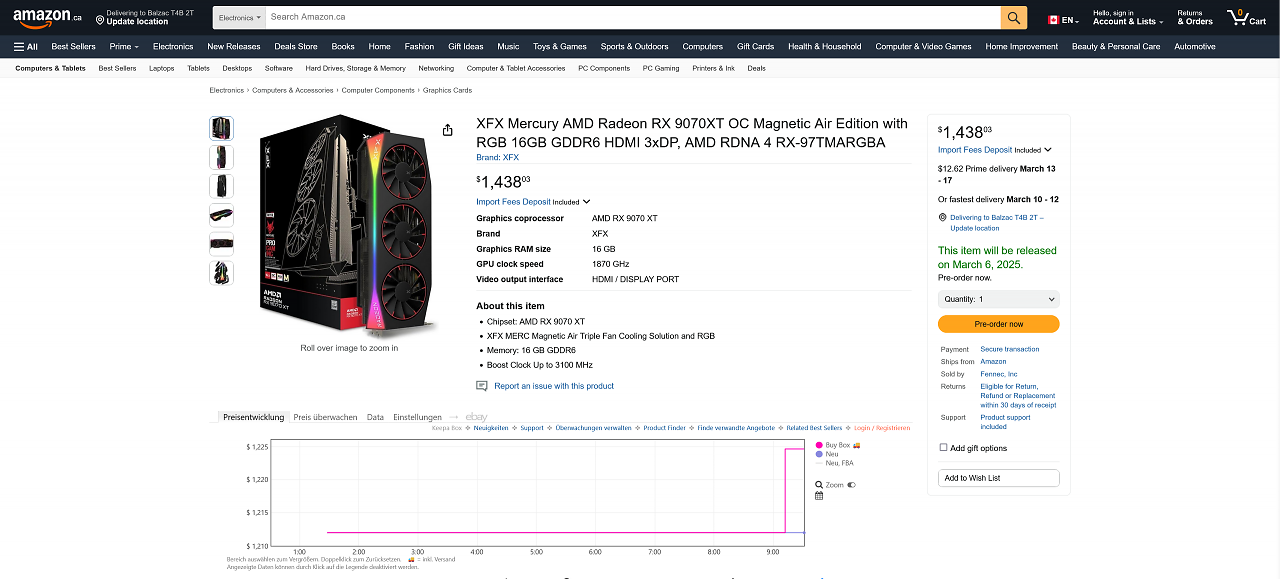1280x579 pixels.
Task: Open Deals Store menu item
Action: pos(296,46)
